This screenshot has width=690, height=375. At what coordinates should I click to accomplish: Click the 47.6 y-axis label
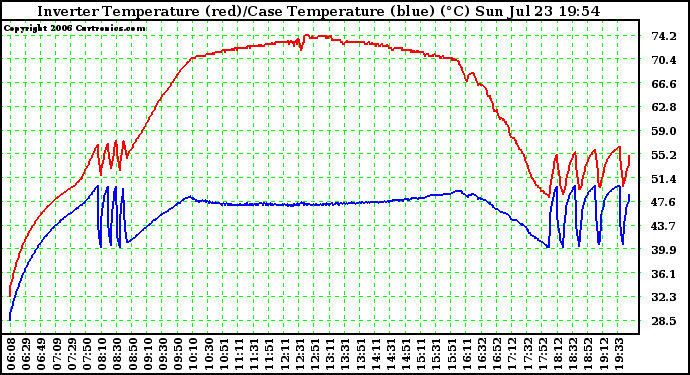coord(664,202)
